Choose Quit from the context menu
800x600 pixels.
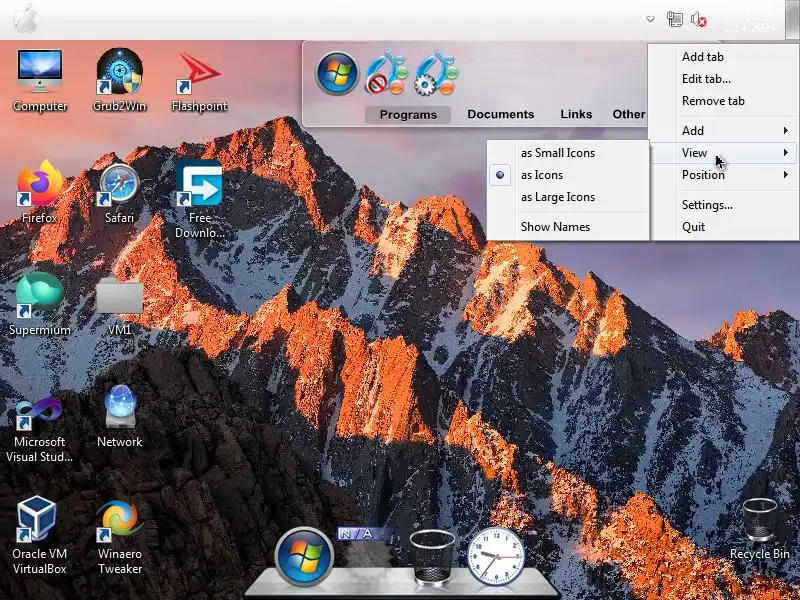[723, 227]
